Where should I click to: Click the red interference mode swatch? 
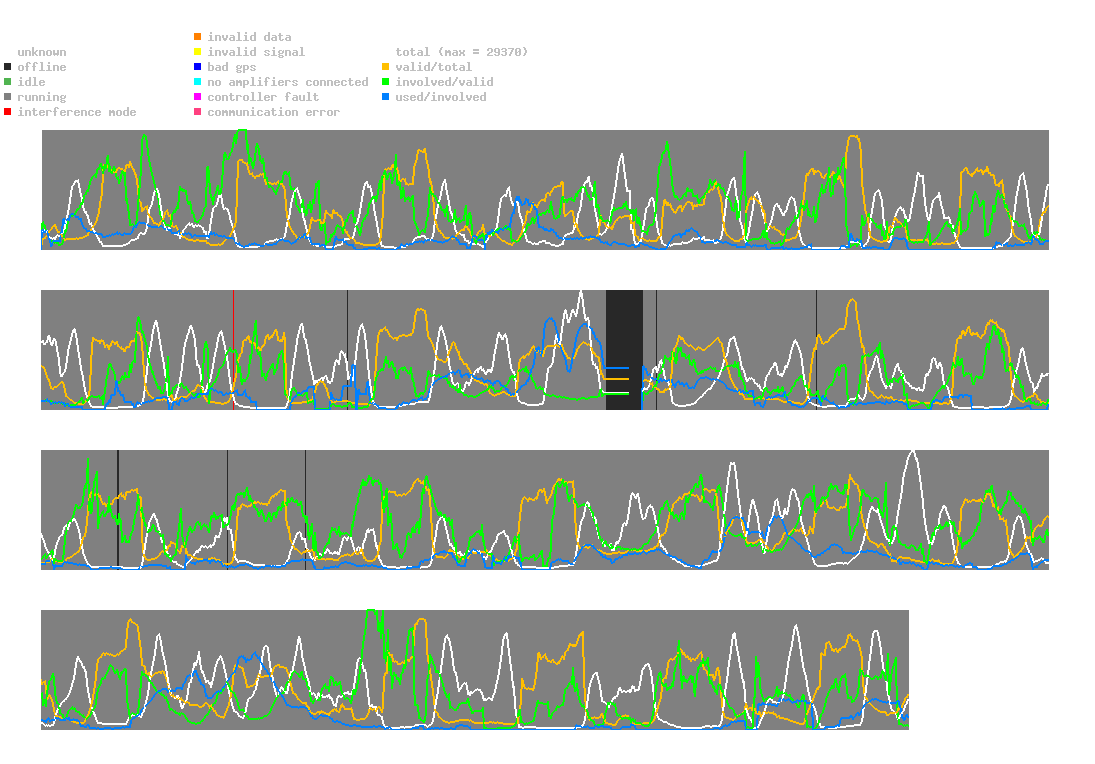[x=8, y=112]
